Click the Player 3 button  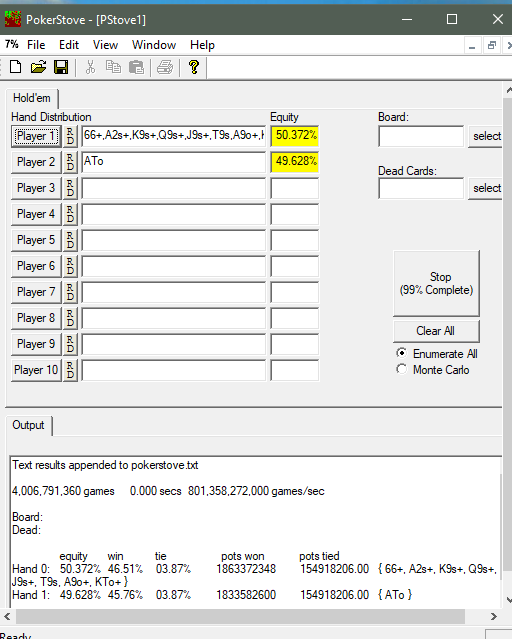pos(36,188)
